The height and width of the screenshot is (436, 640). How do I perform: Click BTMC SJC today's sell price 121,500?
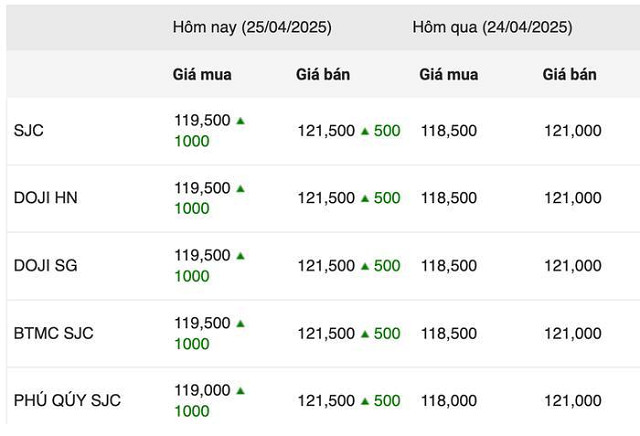tap(326, 334)
